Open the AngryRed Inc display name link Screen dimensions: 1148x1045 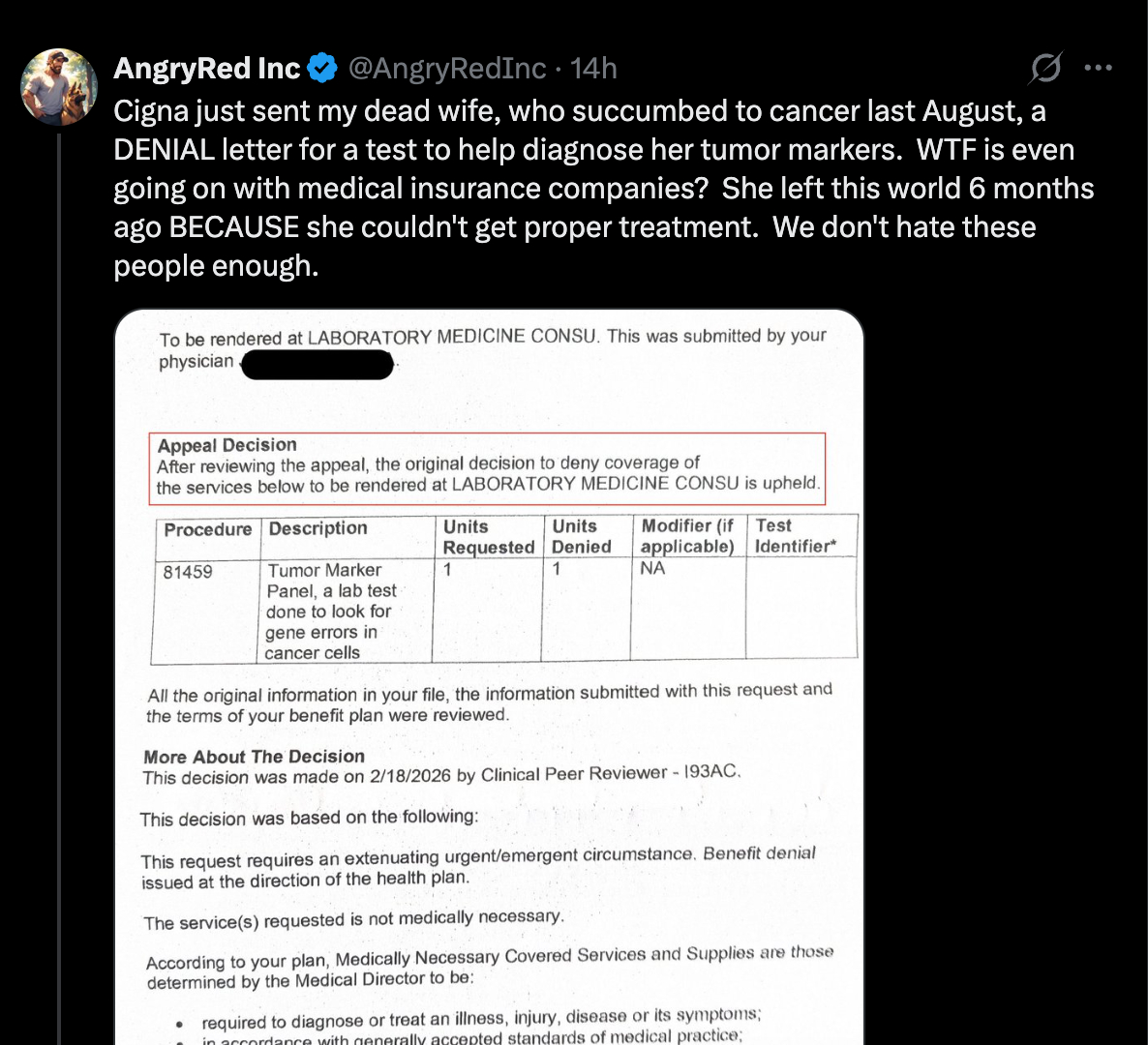pos(207,68)
